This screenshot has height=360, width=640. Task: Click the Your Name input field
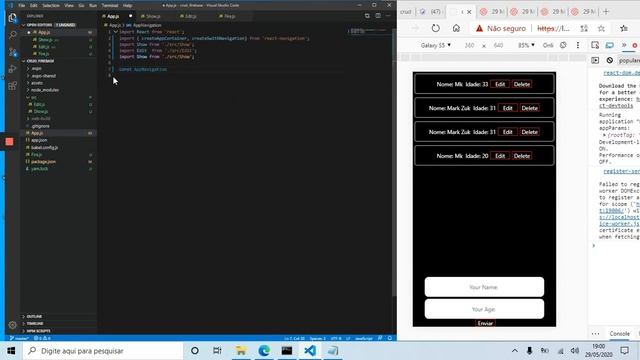tap(484, 287)
